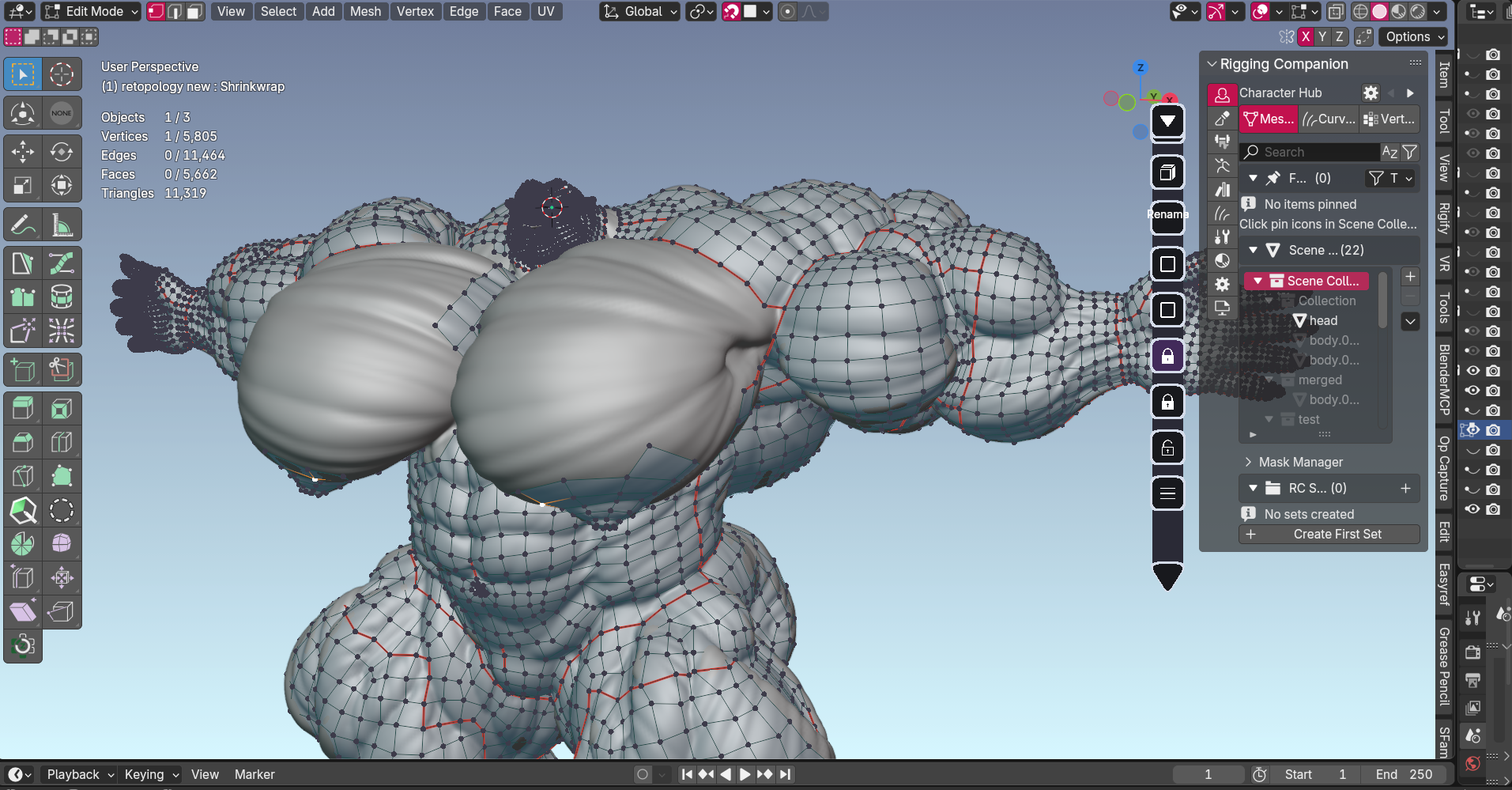This screenshot has height=790, width=1512.
Task: Select the Rotate tool
Action: coord(62,151)
